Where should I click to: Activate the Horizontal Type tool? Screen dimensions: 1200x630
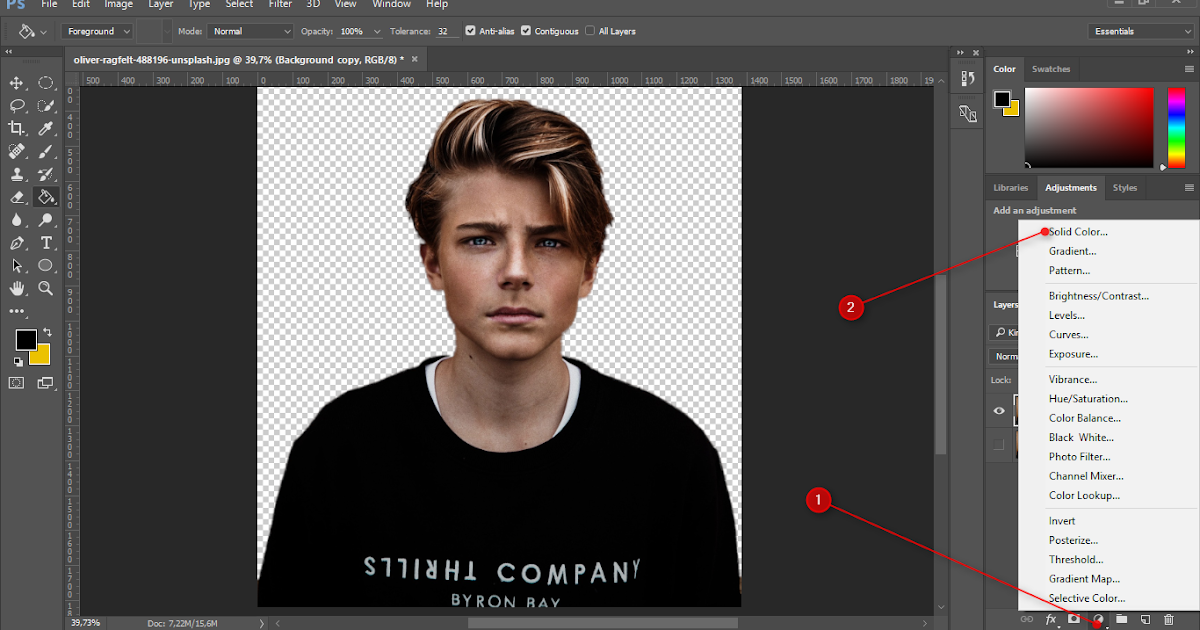(46, 243)
